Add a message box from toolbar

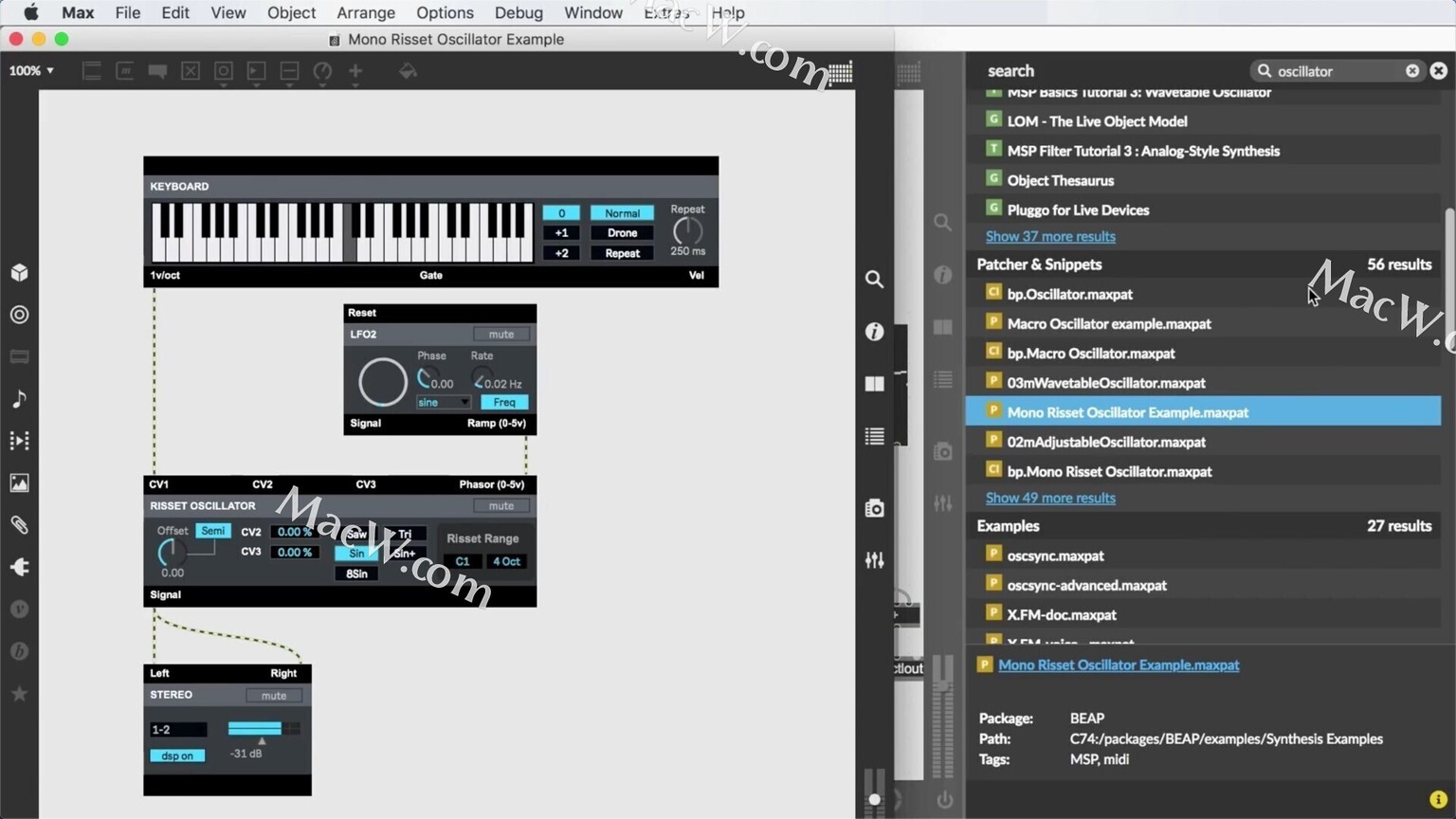(124, 71)
